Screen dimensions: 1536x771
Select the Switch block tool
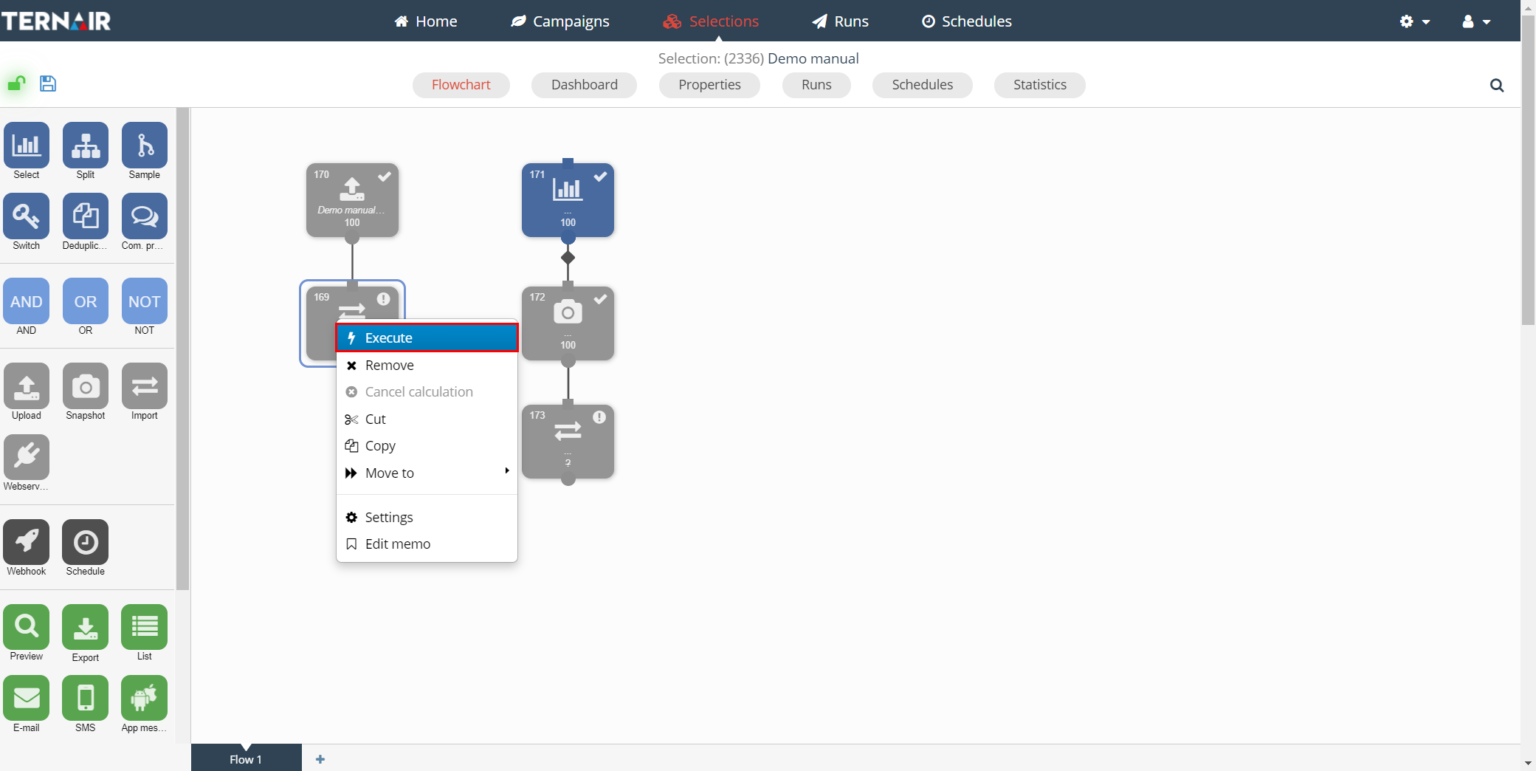pyautogui.click(x=26, y=216)
